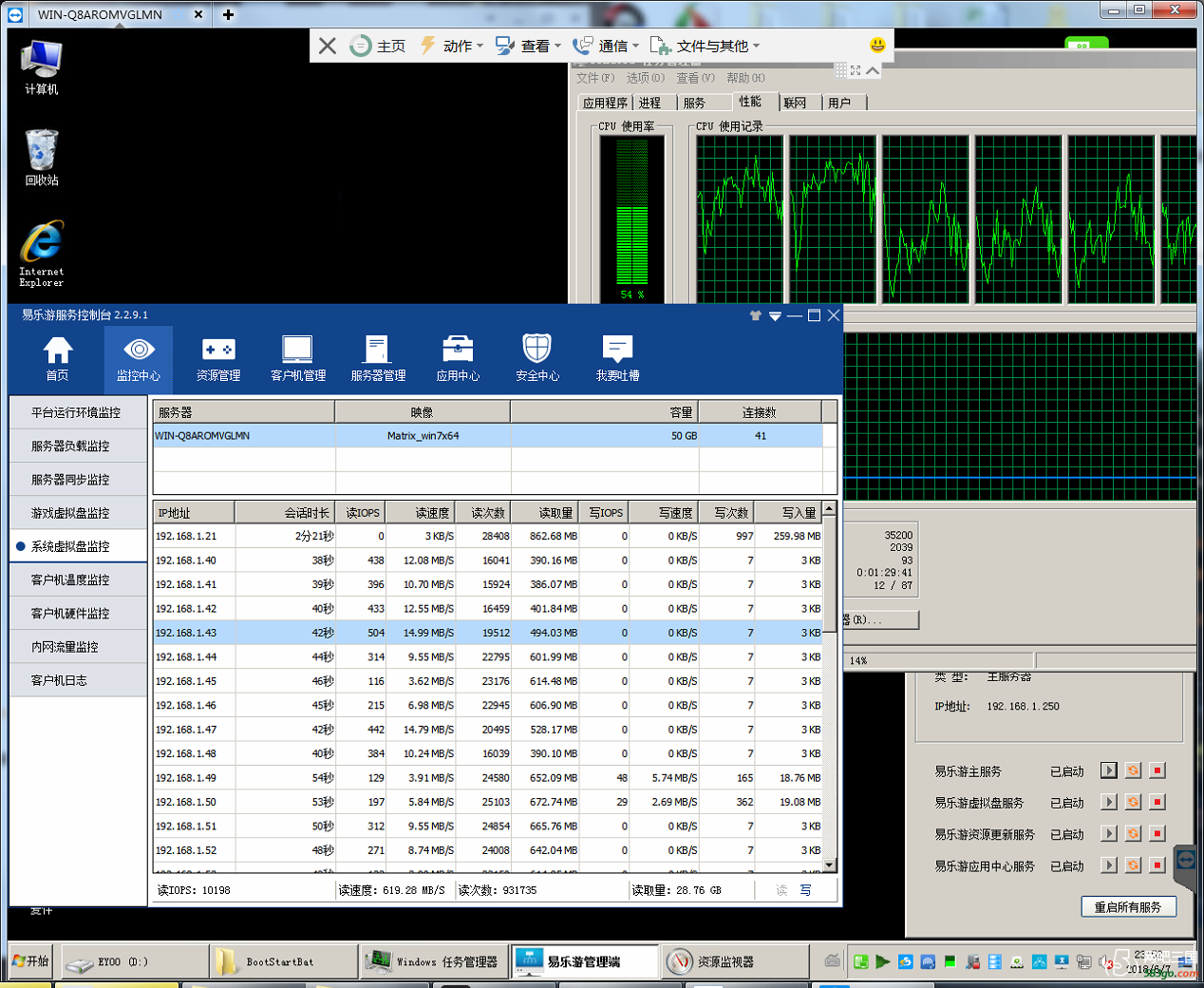The image size is (1204, 988).
Task: Select the 192.168.1.21 session row
Action: (x=488, y=536)
